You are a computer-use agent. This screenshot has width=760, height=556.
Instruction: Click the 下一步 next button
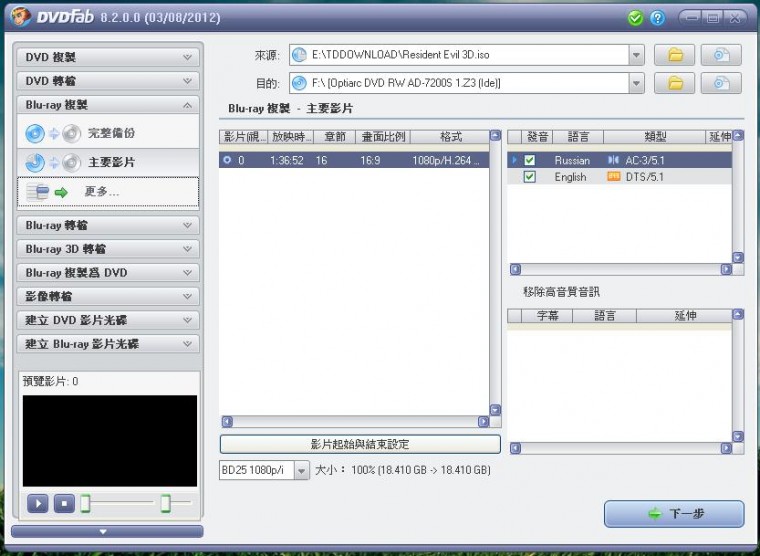pyautogui.click(x=674, y=514)
